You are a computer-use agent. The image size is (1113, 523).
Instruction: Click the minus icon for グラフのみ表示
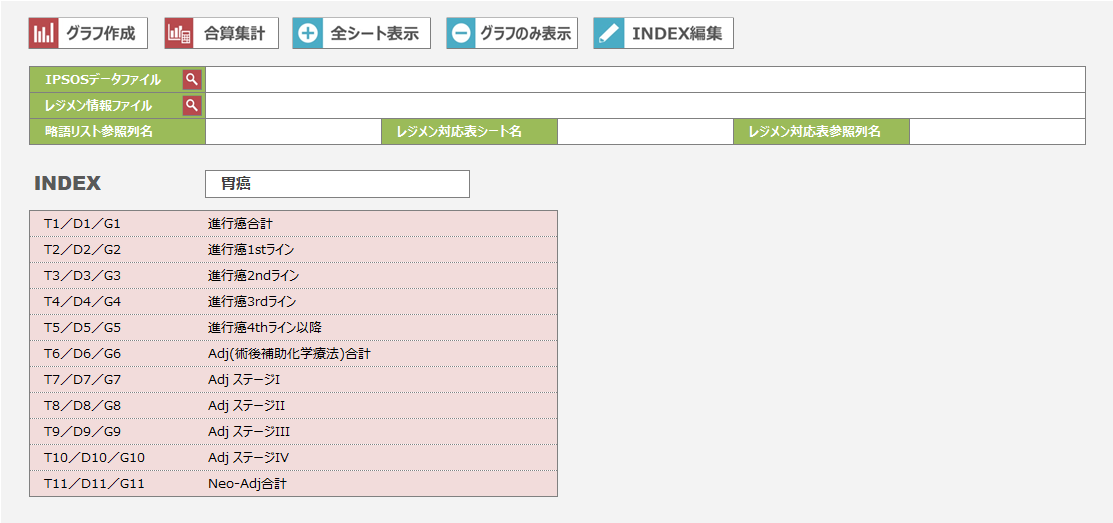[x=461, y=33]
